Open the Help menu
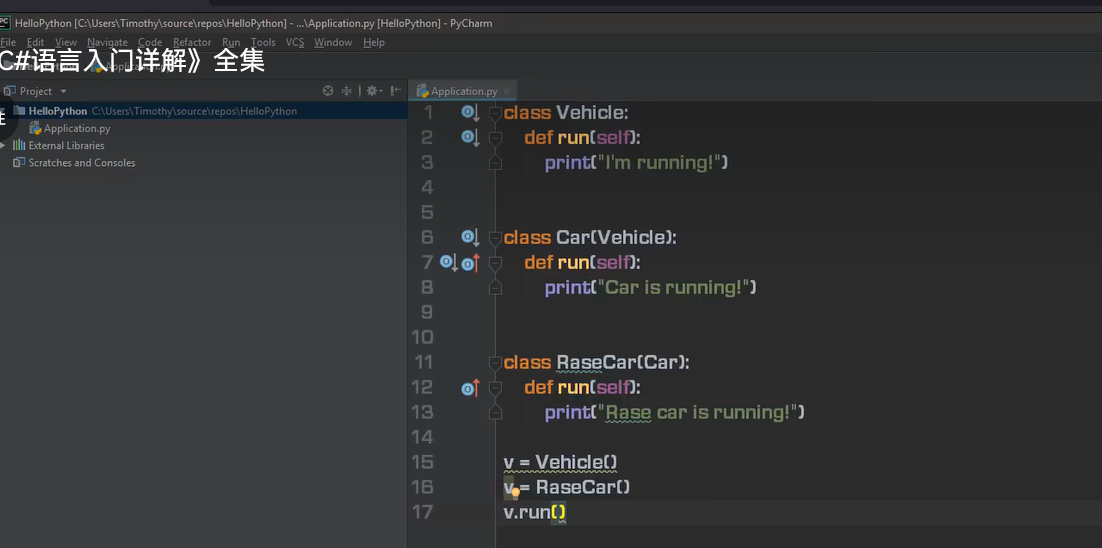The height and width of the screenshot is (548, 1102). click(374, 42)
